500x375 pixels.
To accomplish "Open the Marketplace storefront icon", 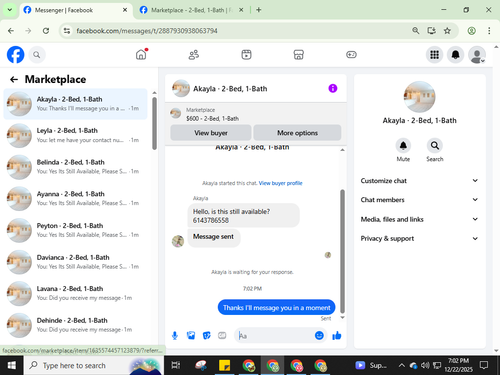I will [x=299, y=55].
